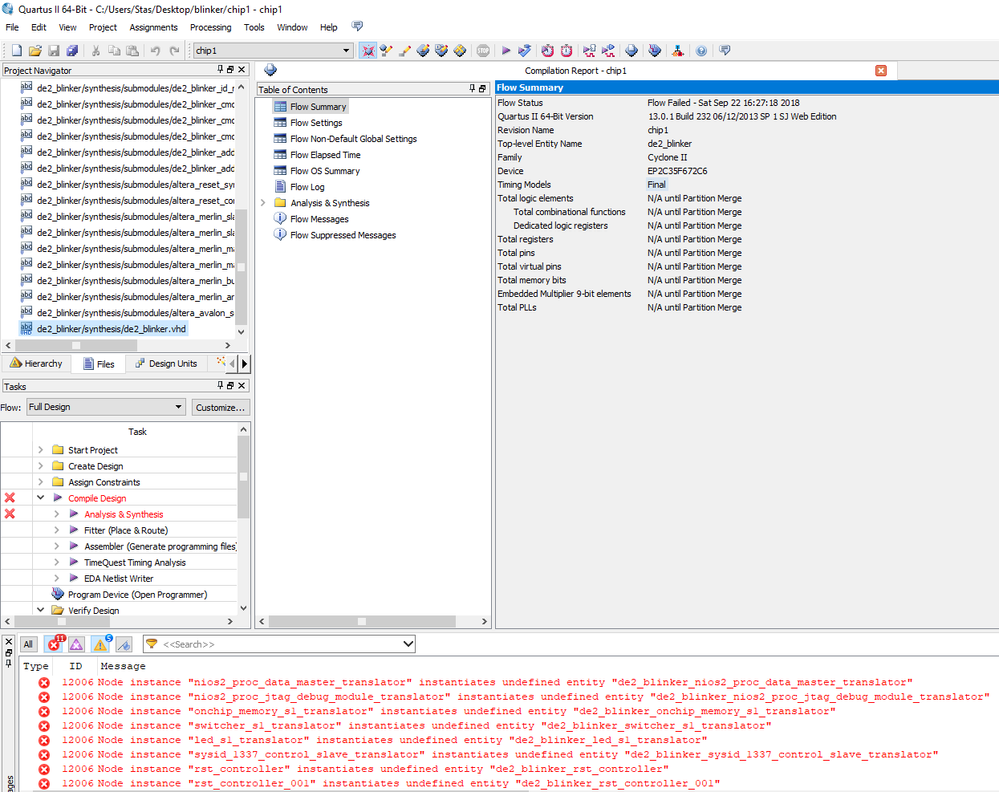Toggle the error messages filter
Image resolution: width=999 pixels, height=792 pixels.
pos(55,645)
